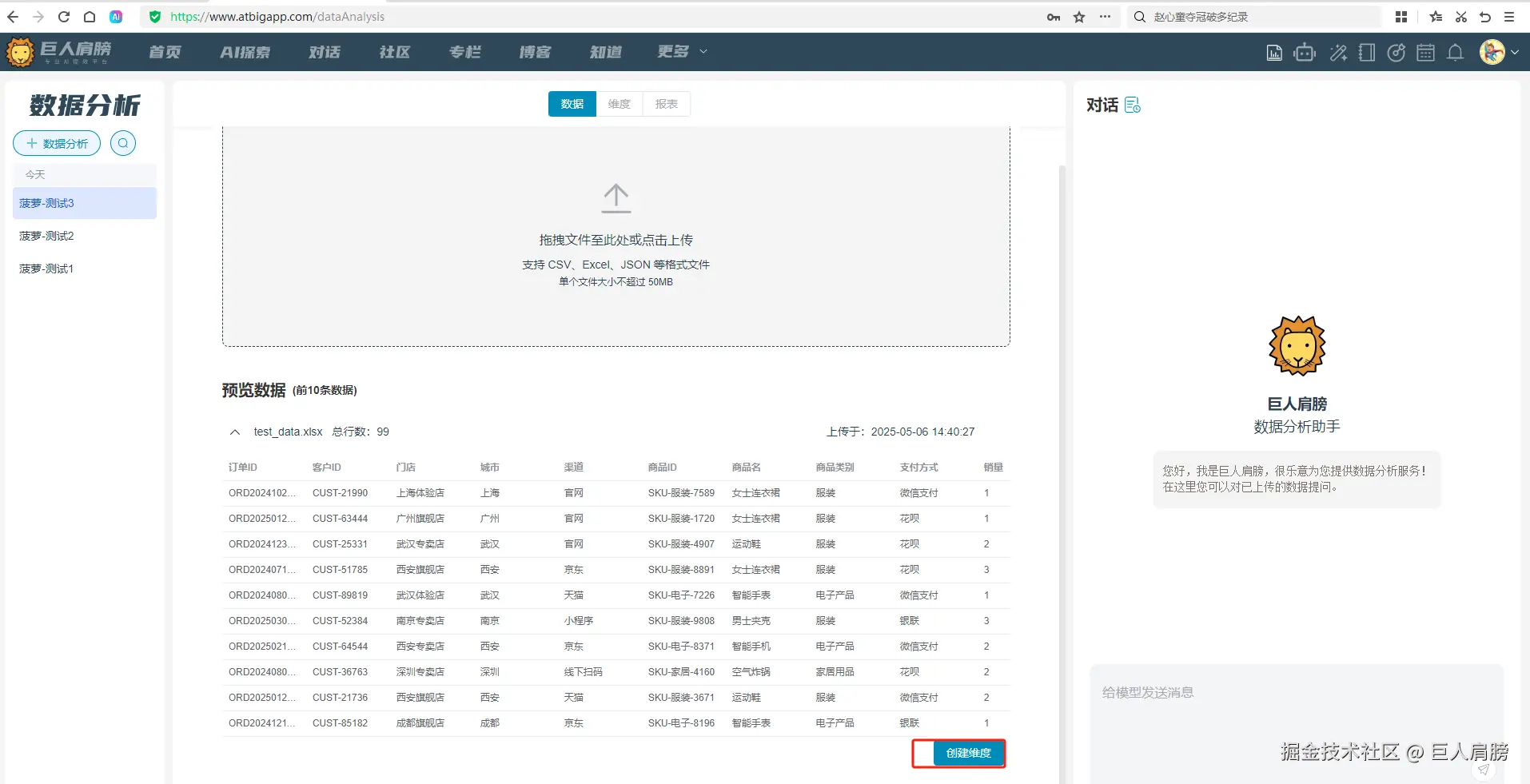
Task: Open notifications with the bell icon
Action: [x=1456, y=53]
